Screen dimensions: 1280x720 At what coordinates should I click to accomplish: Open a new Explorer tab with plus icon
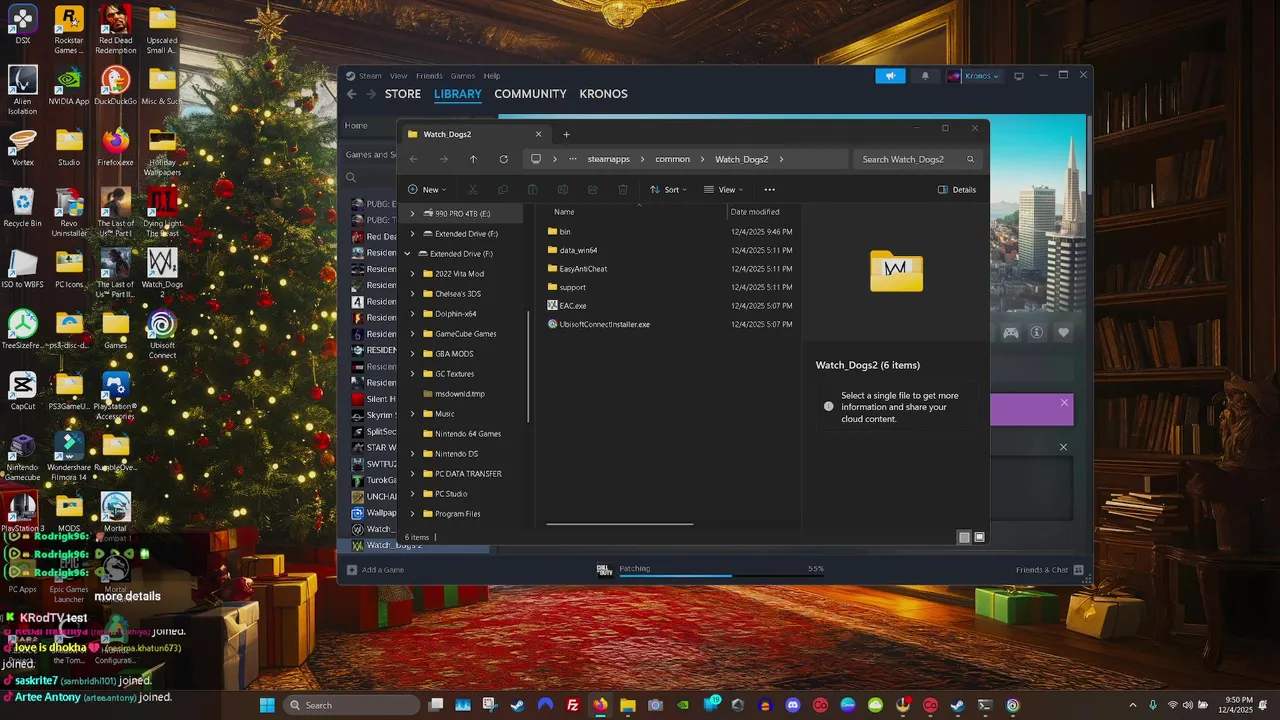566,134
